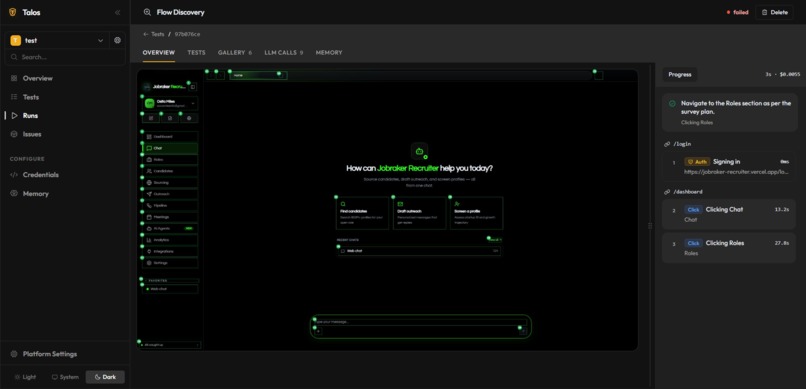Select the Progress panel tab
The height and width of the screenshot is (389, 806).
click(680, 75)
